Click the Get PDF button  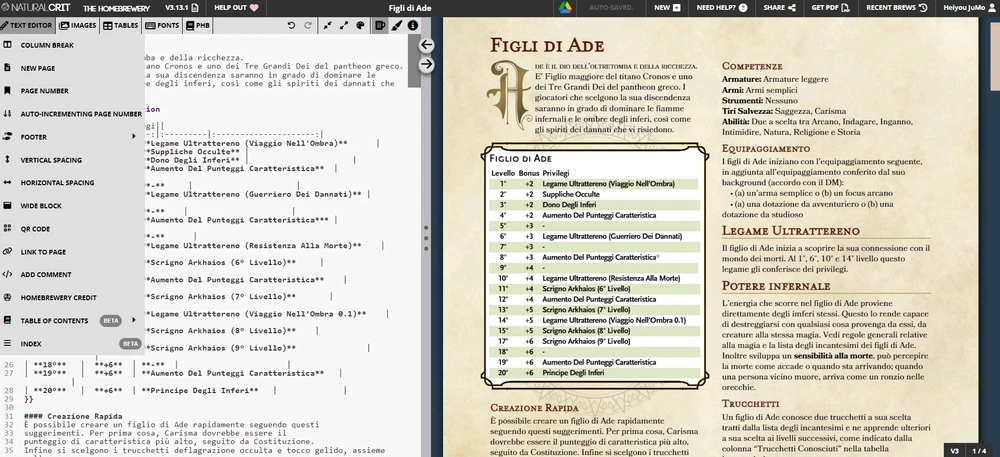click(x=830, y=8)
